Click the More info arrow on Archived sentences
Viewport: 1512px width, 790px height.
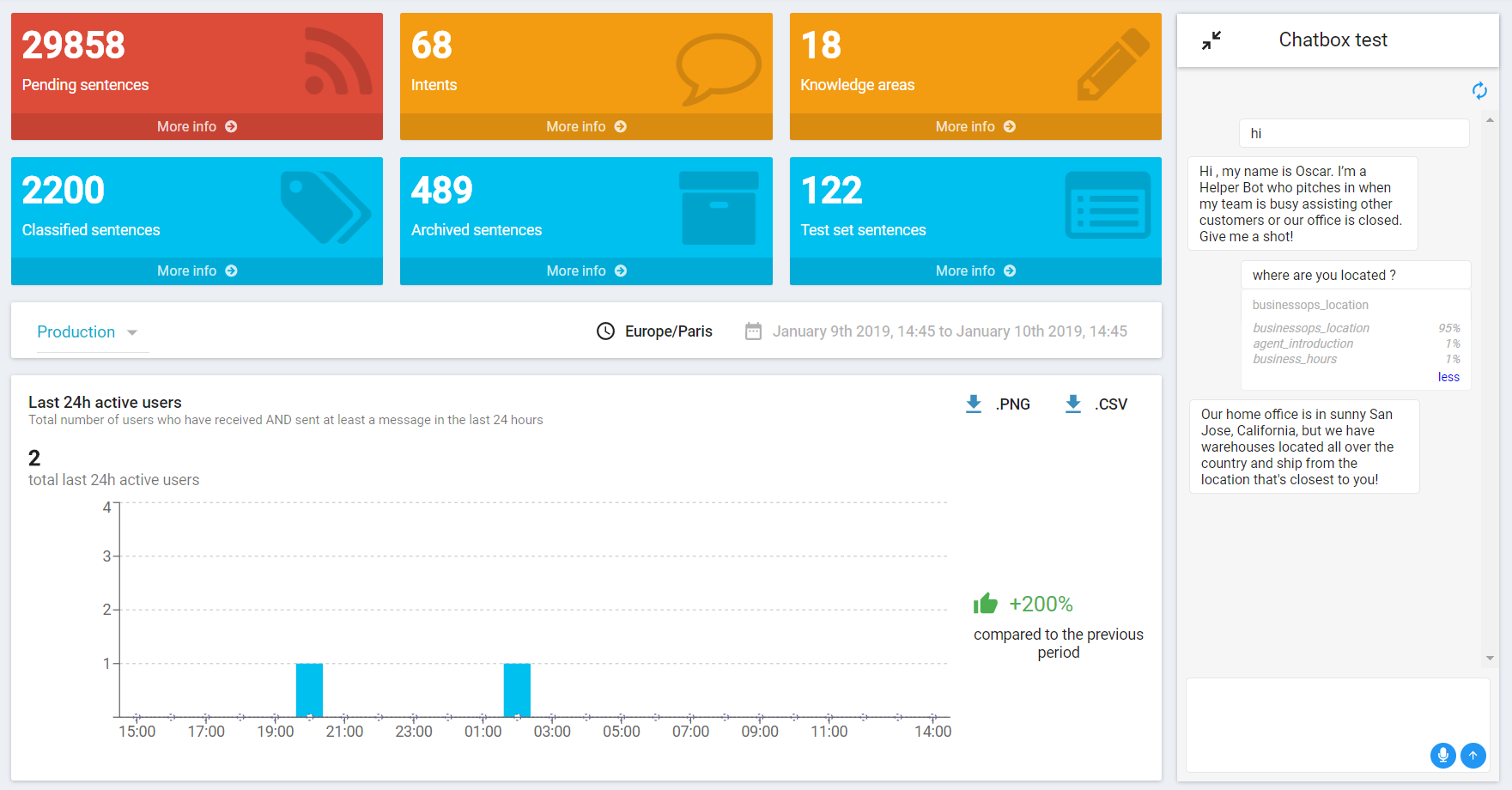(621, 270)
